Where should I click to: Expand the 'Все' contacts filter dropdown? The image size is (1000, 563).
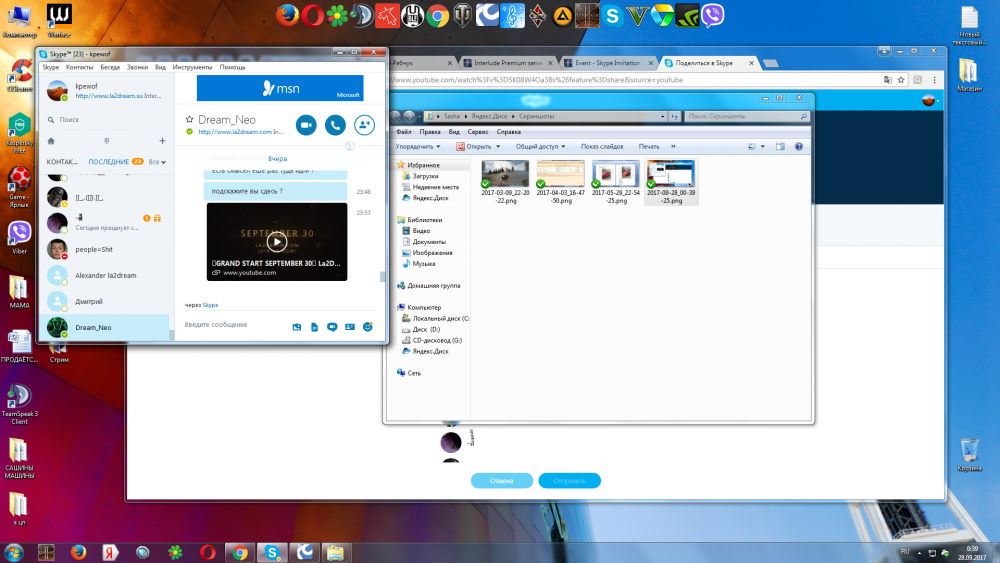point(155,161)
